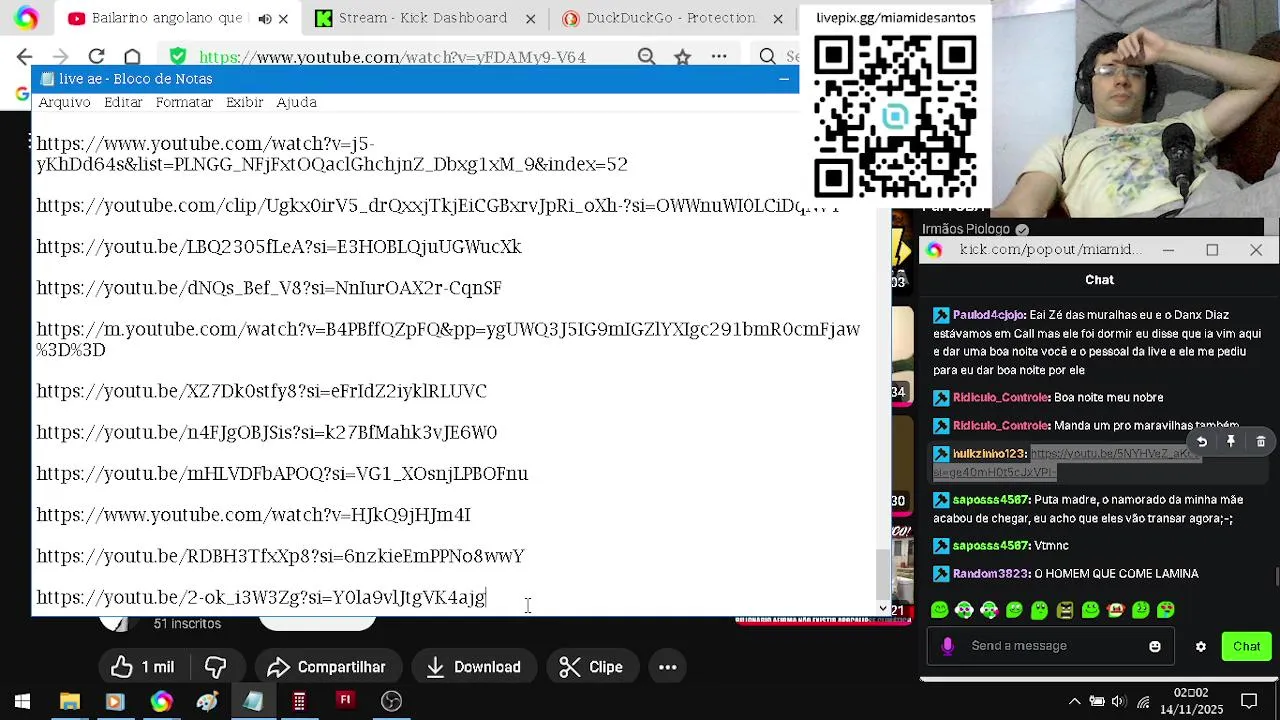The height and width of the screenshot is (720, 1280).
Task: Open the Formatar menu in Notepad
Action: (184, 102)
